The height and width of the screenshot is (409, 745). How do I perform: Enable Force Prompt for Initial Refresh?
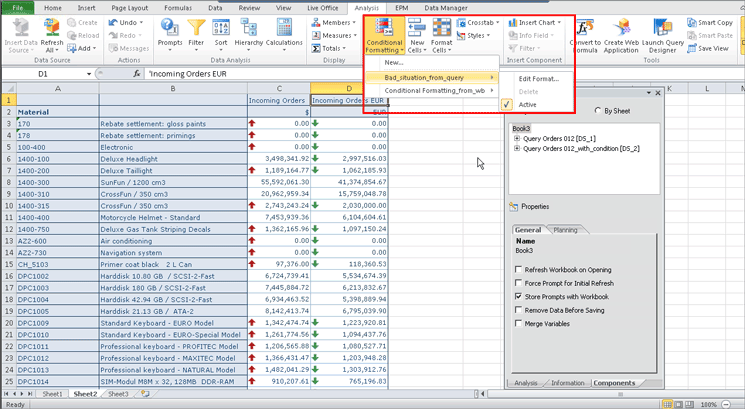click(518, 283)
